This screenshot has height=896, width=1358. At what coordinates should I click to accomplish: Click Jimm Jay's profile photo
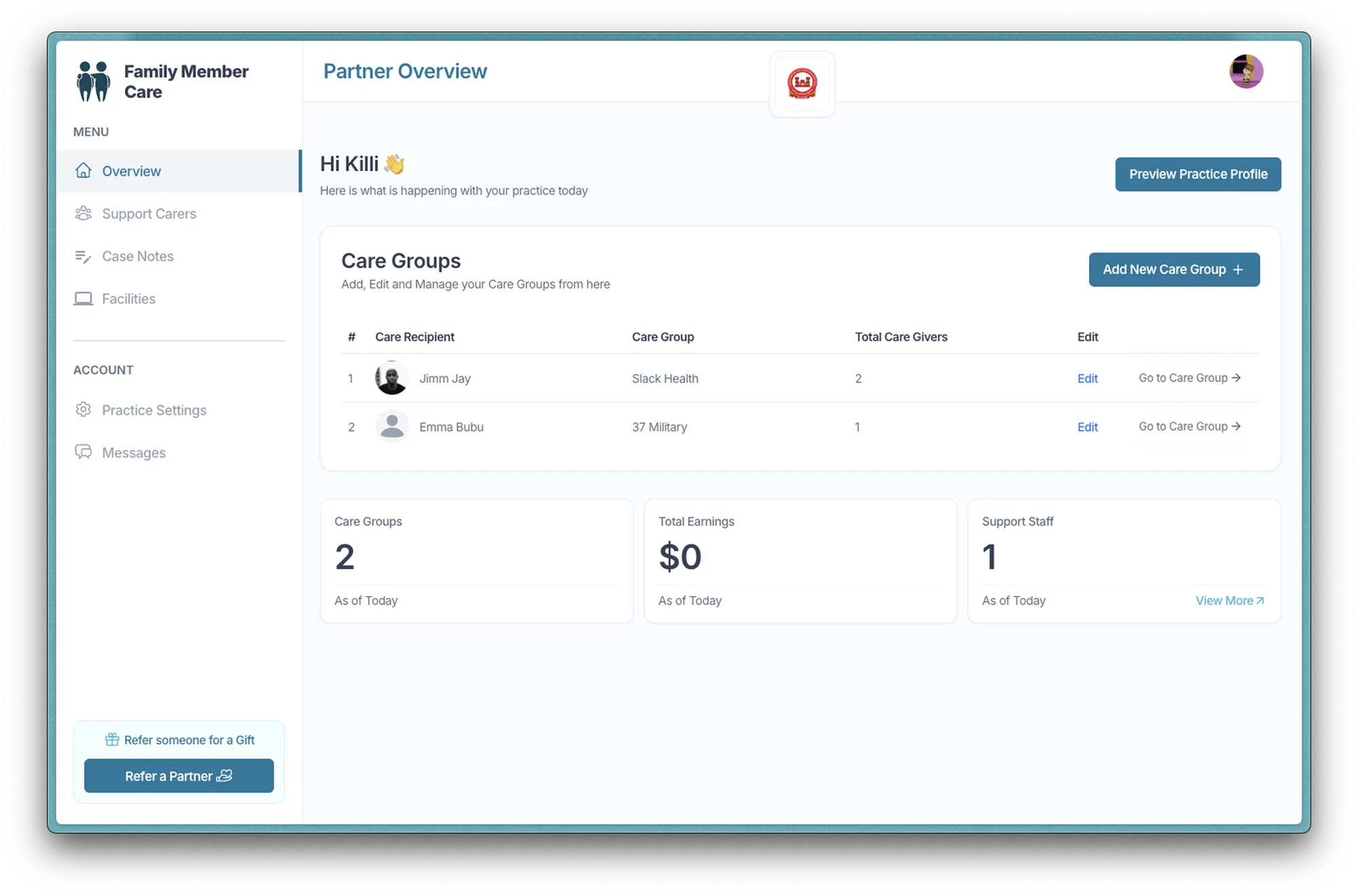[x=392, y=378]
